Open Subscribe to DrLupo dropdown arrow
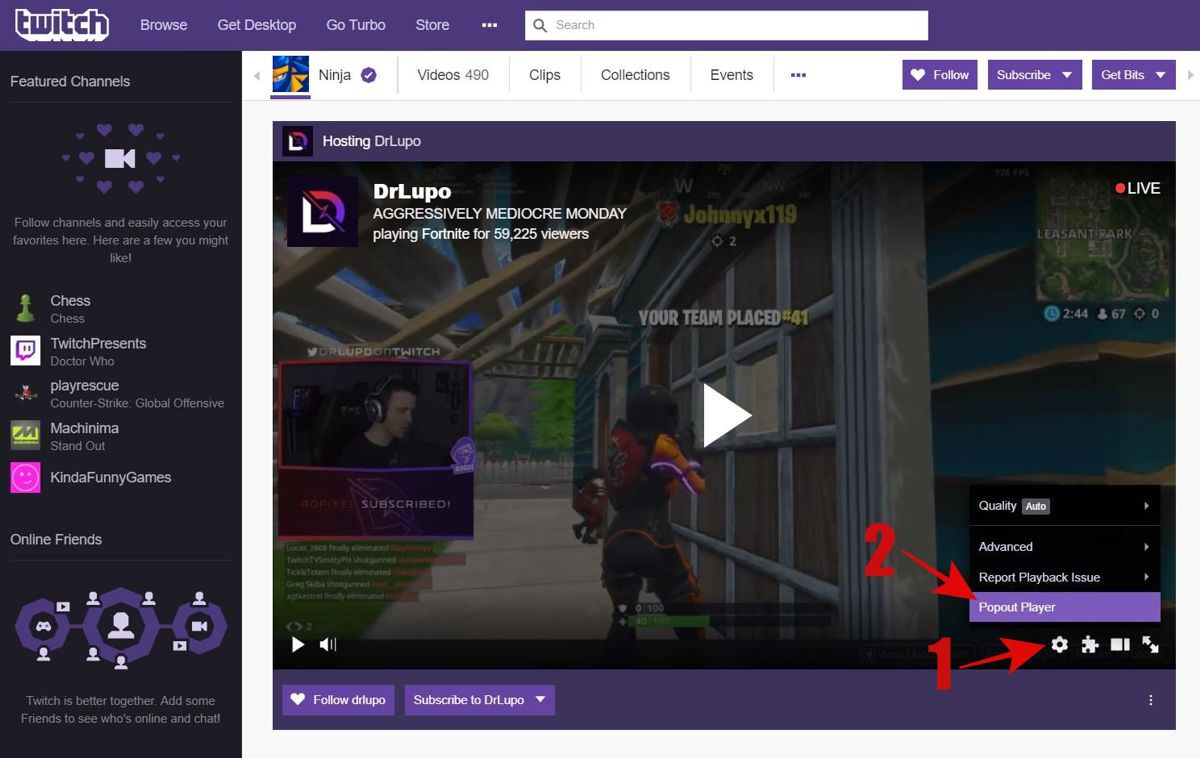 tap(540, 700)
